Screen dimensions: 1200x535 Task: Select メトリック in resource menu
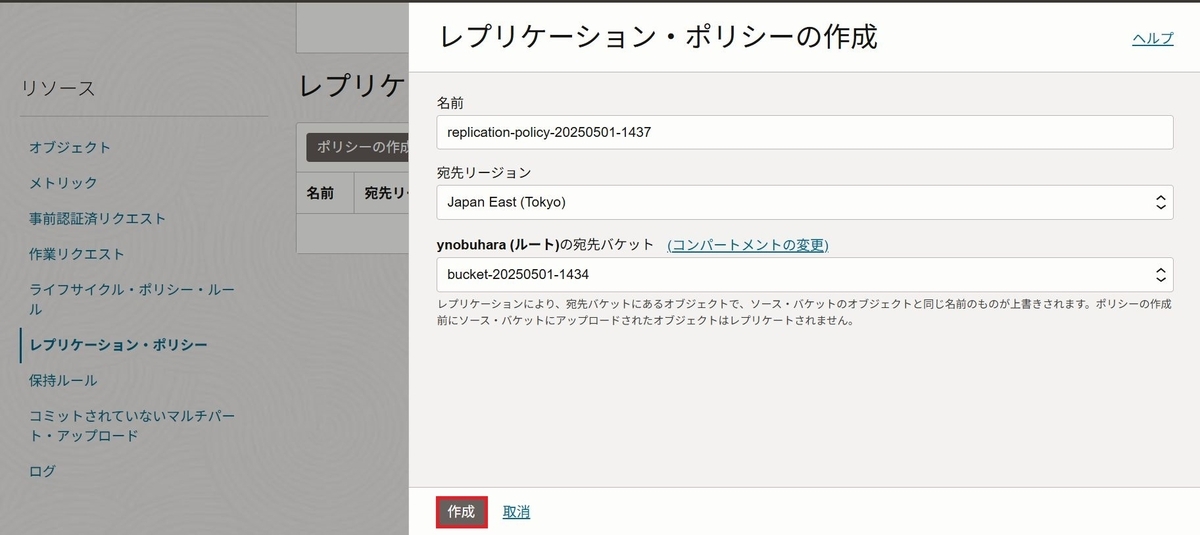63,183
